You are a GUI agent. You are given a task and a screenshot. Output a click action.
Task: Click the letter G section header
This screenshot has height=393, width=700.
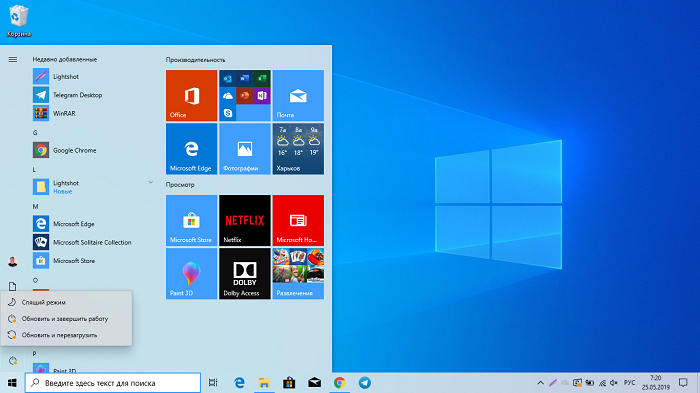35,133
